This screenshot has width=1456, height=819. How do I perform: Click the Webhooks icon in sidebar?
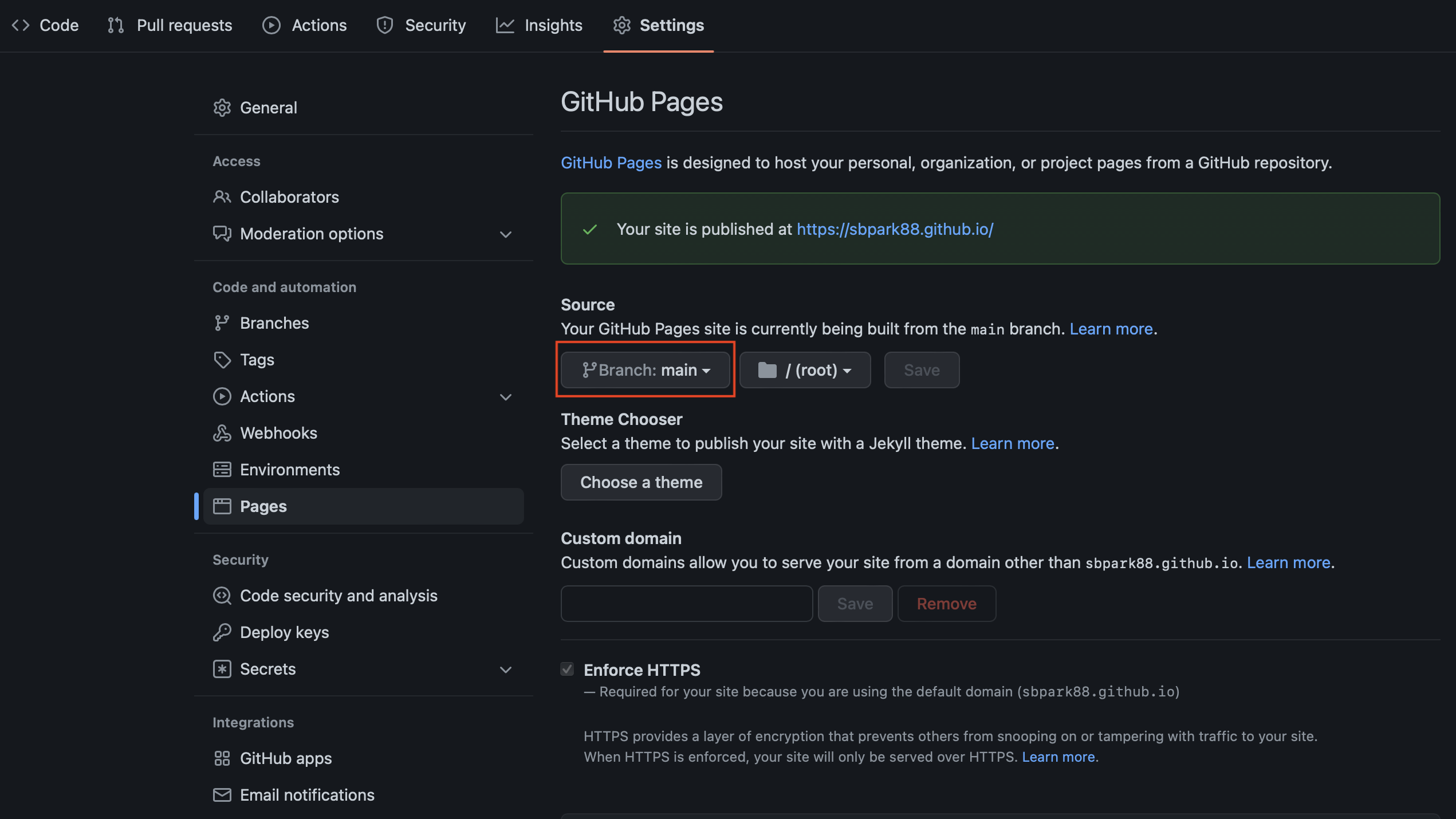[221, 433]
